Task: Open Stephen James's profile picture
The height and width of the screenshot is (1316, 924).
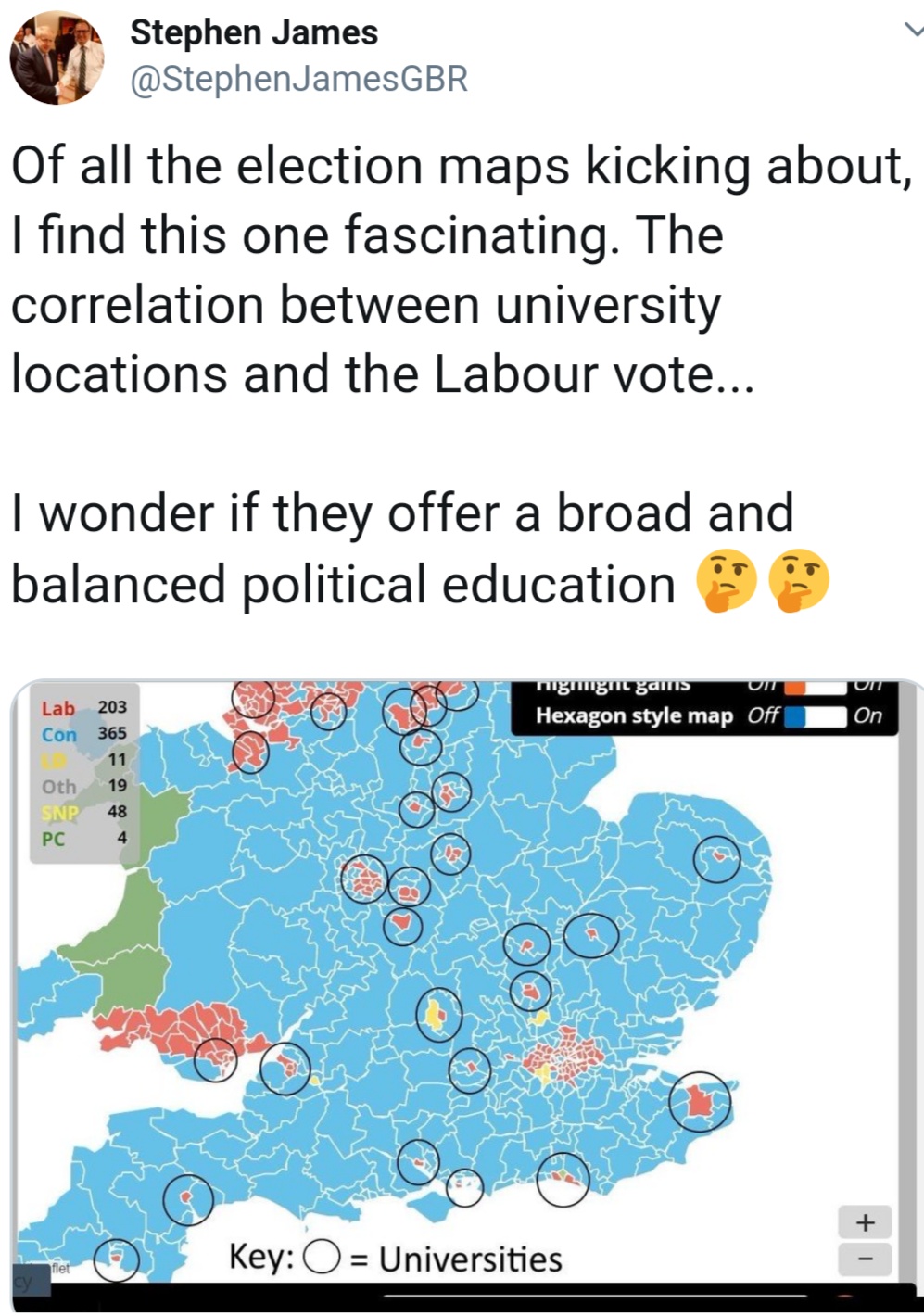Action: click(x=55, y=56)
